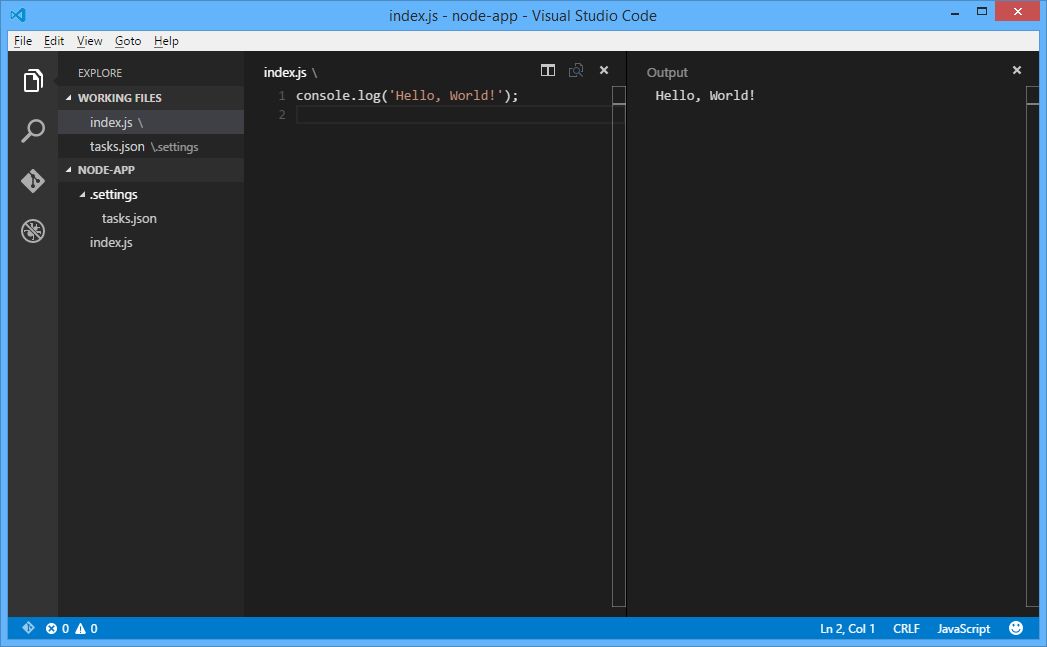Maximize the Visual Studio Code window
Image resolution: width=1047 pixels, height=647 pixels.
point(982,11)
